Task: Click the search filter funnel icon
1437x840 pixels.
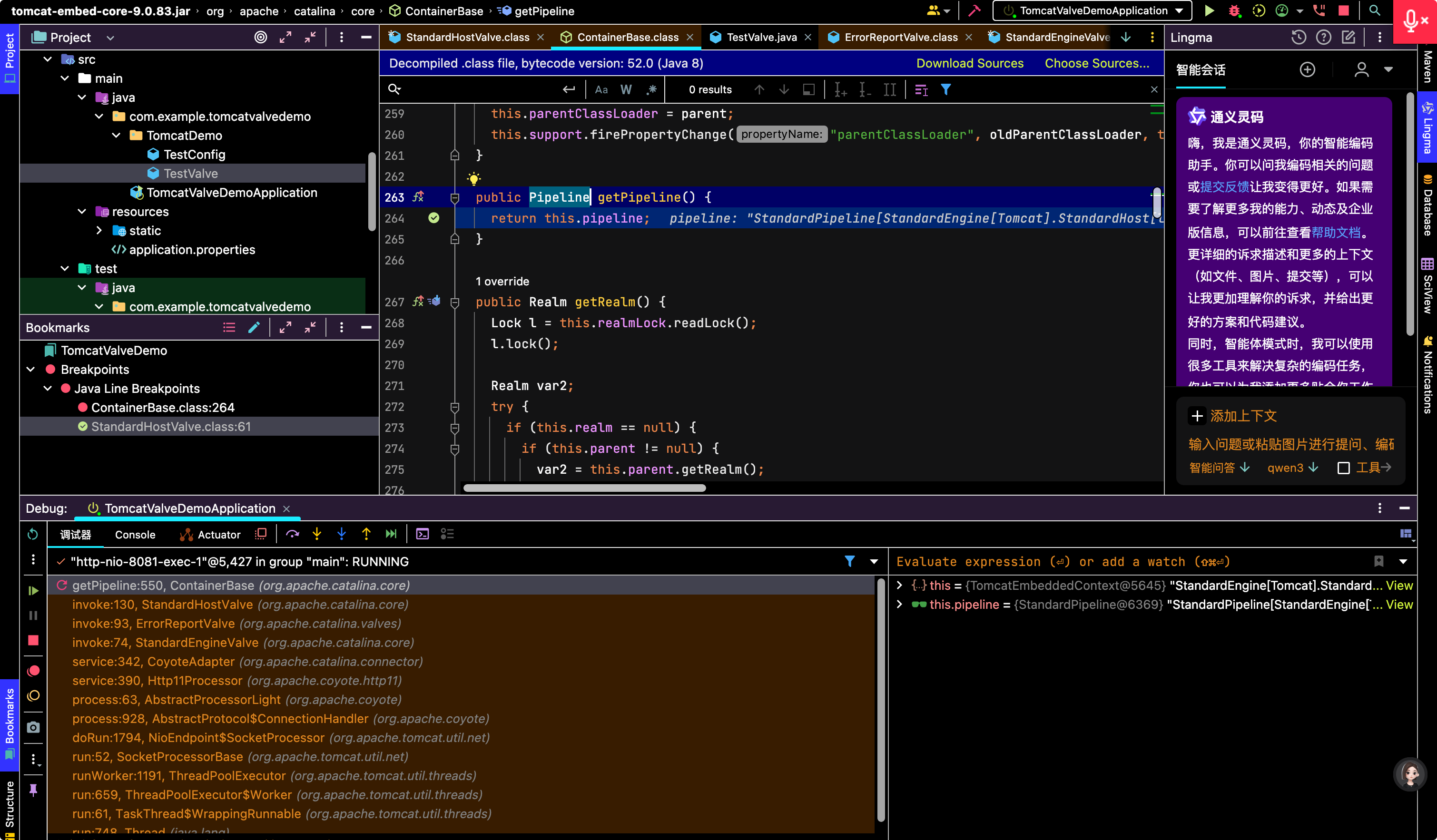Action: click(x=946, y=89)
